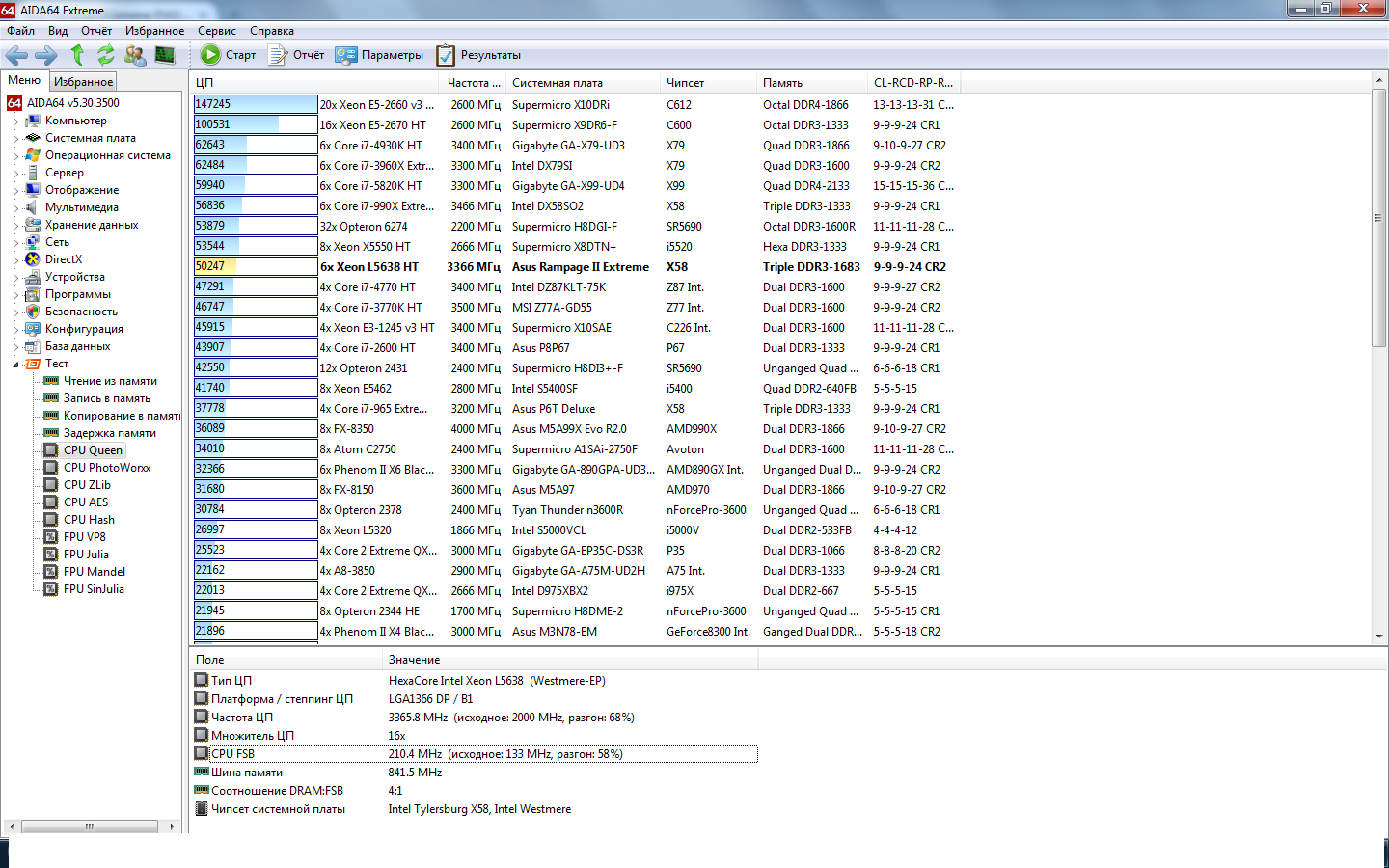Switch to the Избранное tab in the sidebar
This screenshot has height=868, width=1389.
click(x=83, y=82)
